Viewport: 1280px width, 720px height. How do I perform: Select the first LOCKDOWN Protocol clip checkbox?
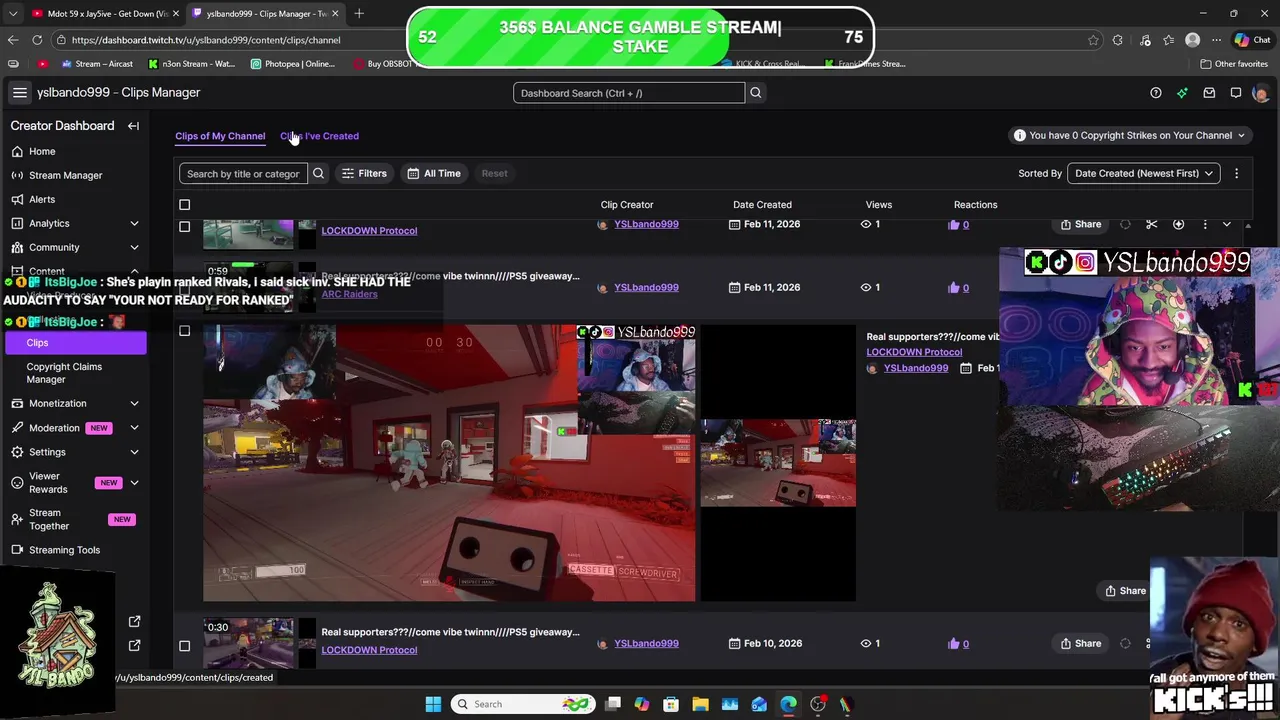(x=184, y=227)
